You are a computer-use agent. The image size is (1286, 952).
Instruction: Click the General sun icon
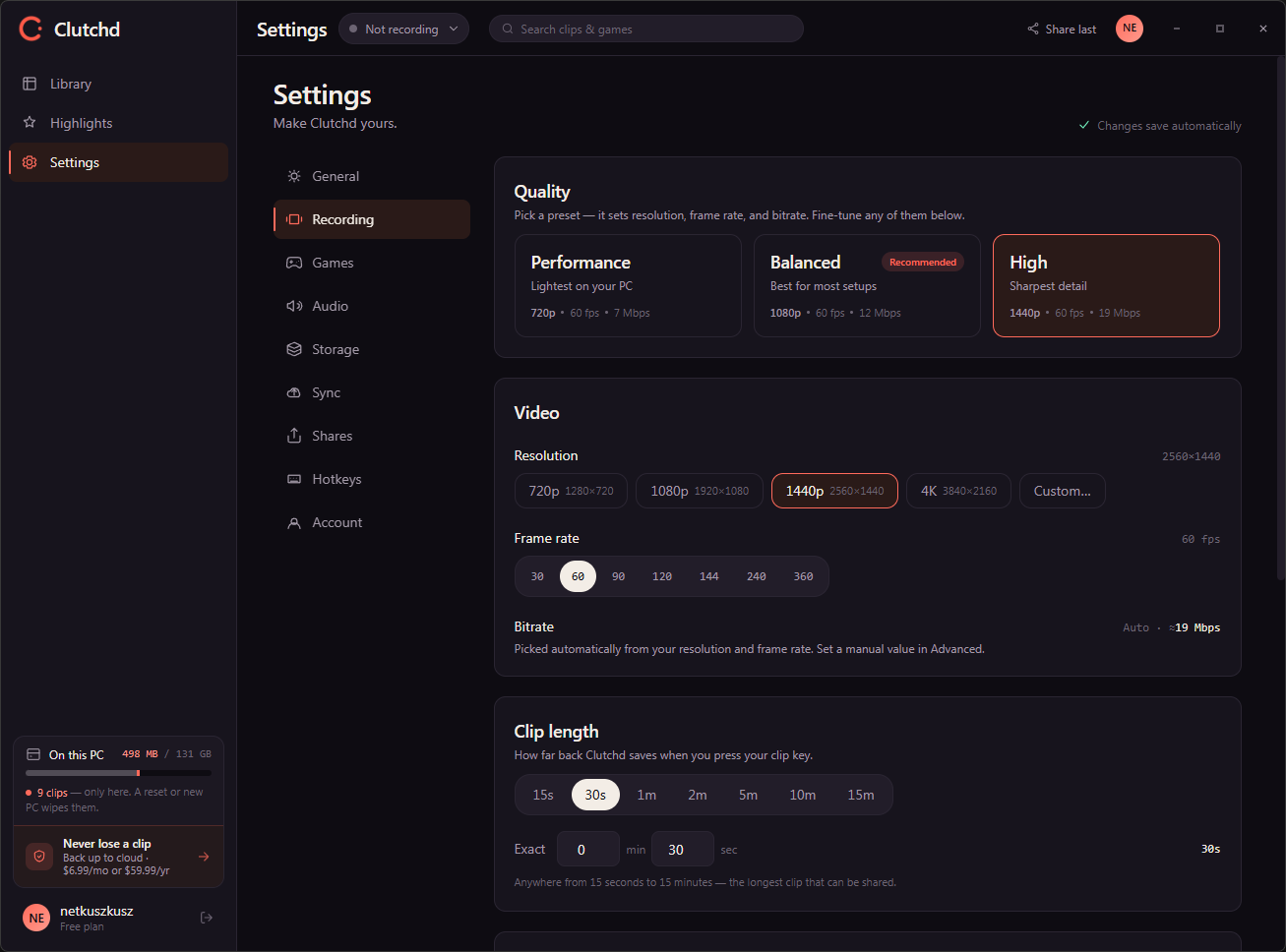[x=294, y=176]
